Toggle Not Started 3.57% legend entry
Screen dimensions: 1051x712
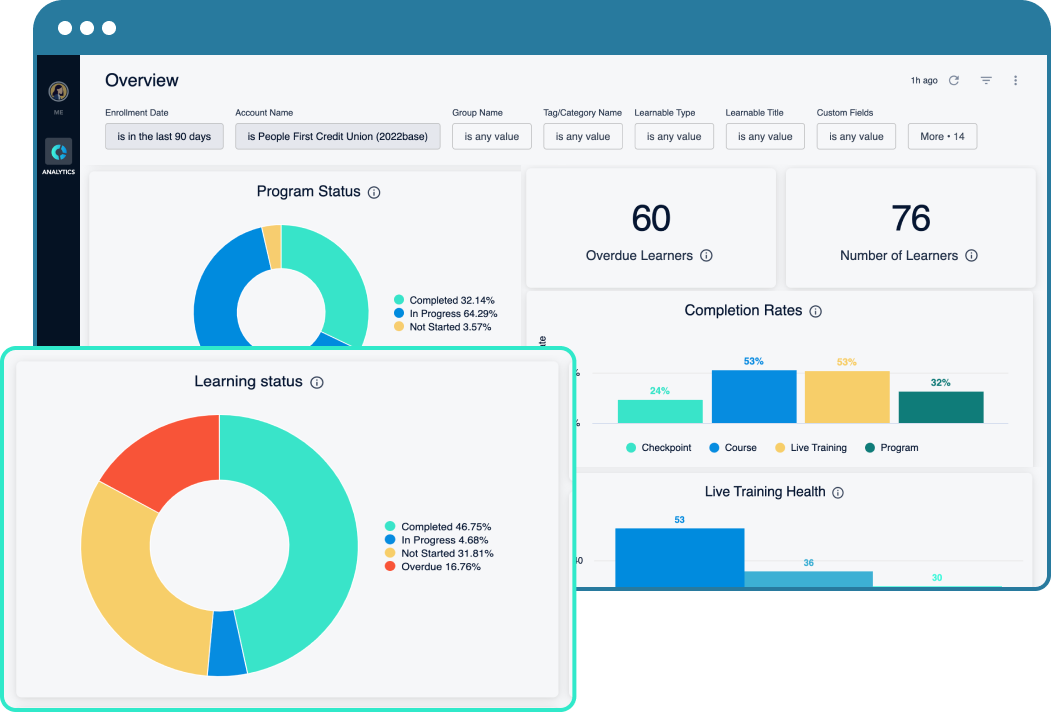tap(442, 327)
